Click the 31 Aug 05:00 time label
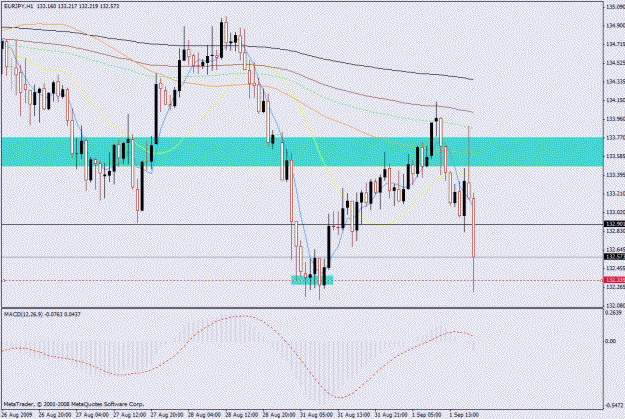Viewport: 625px width, 419px height. tap(317, 415)
